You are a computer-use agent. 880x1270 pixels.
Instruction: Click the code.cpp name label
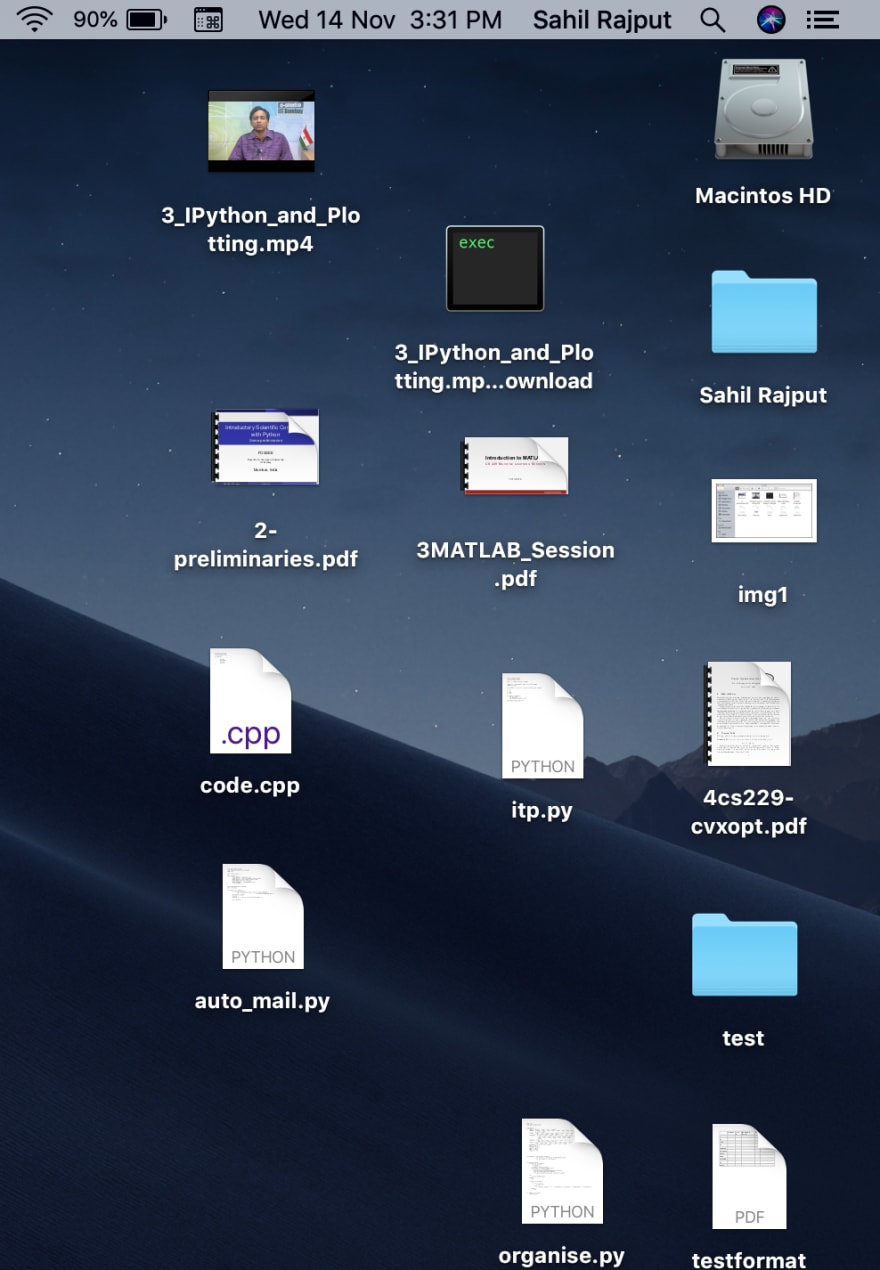point(250,786)
